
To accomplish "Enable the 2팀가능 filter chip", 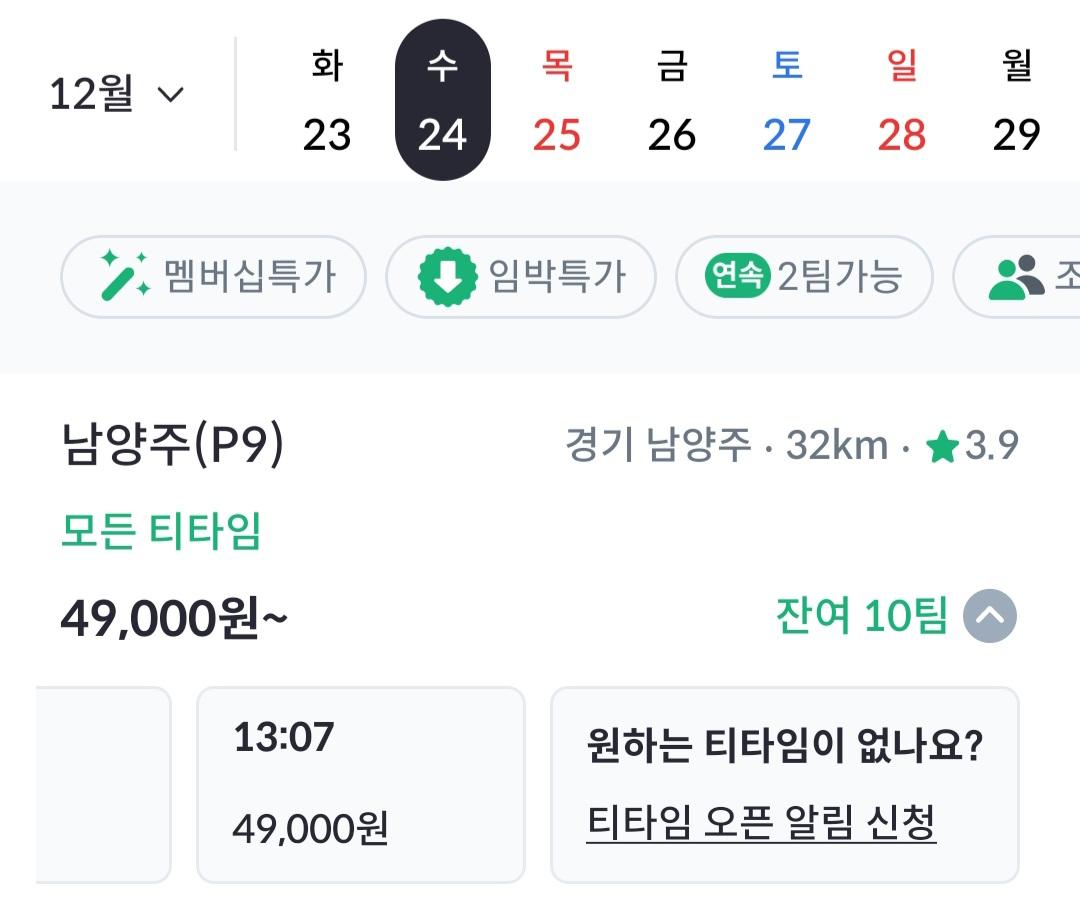I will click(804, 276).
